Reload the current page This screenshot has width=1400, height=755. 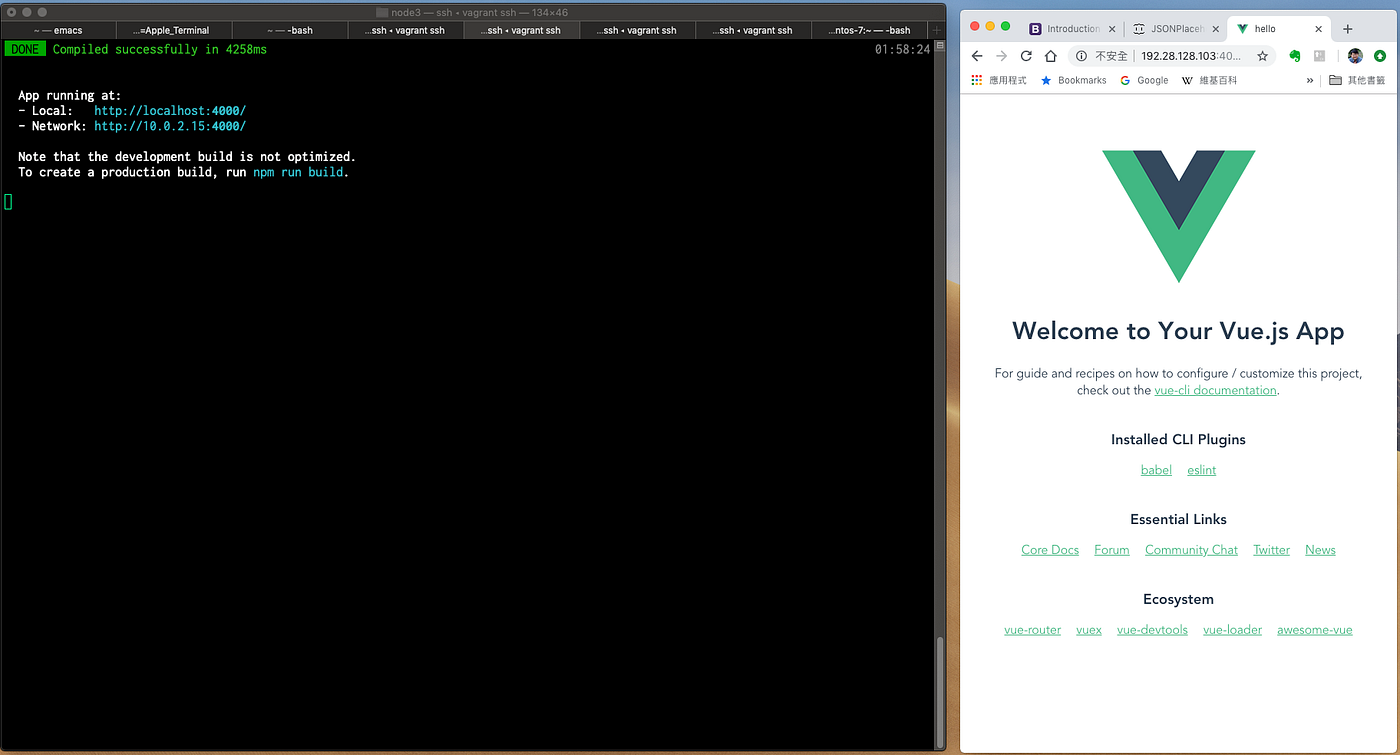coord(1025,56)
